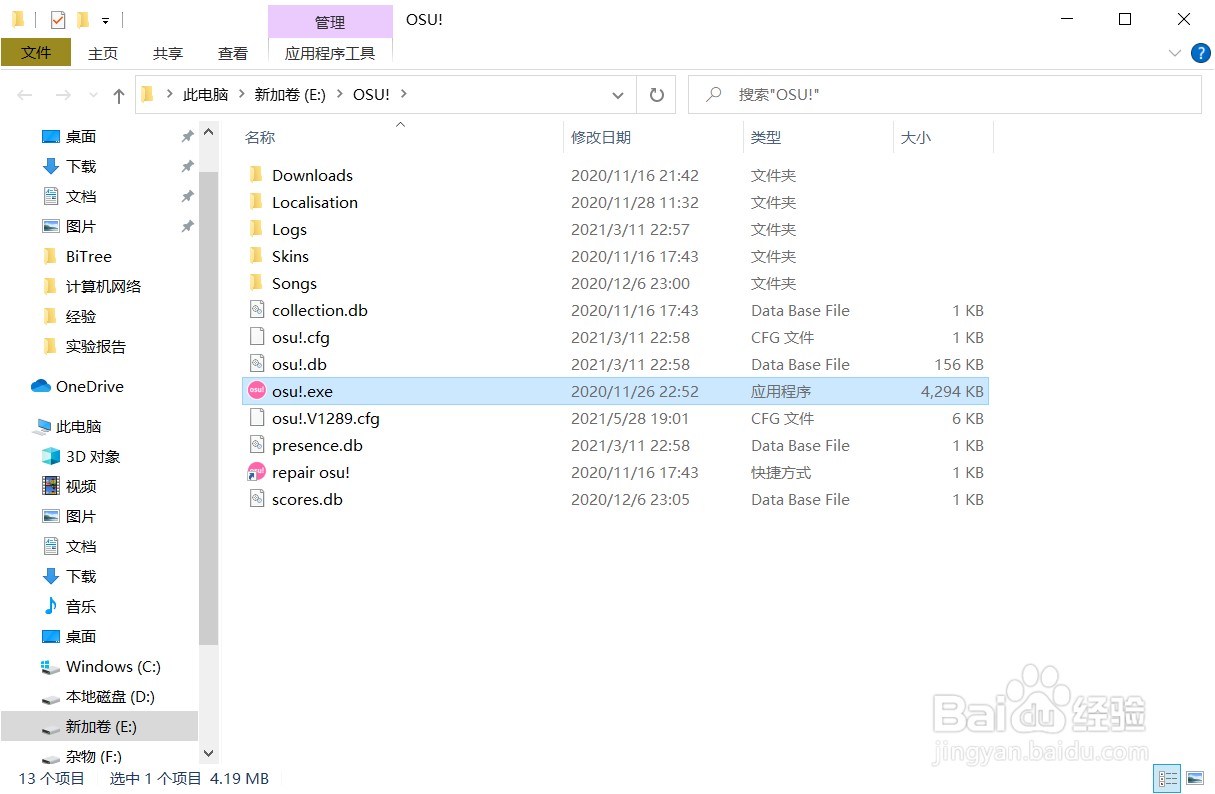Go back with the left arrow button

(x=25, y=95)
